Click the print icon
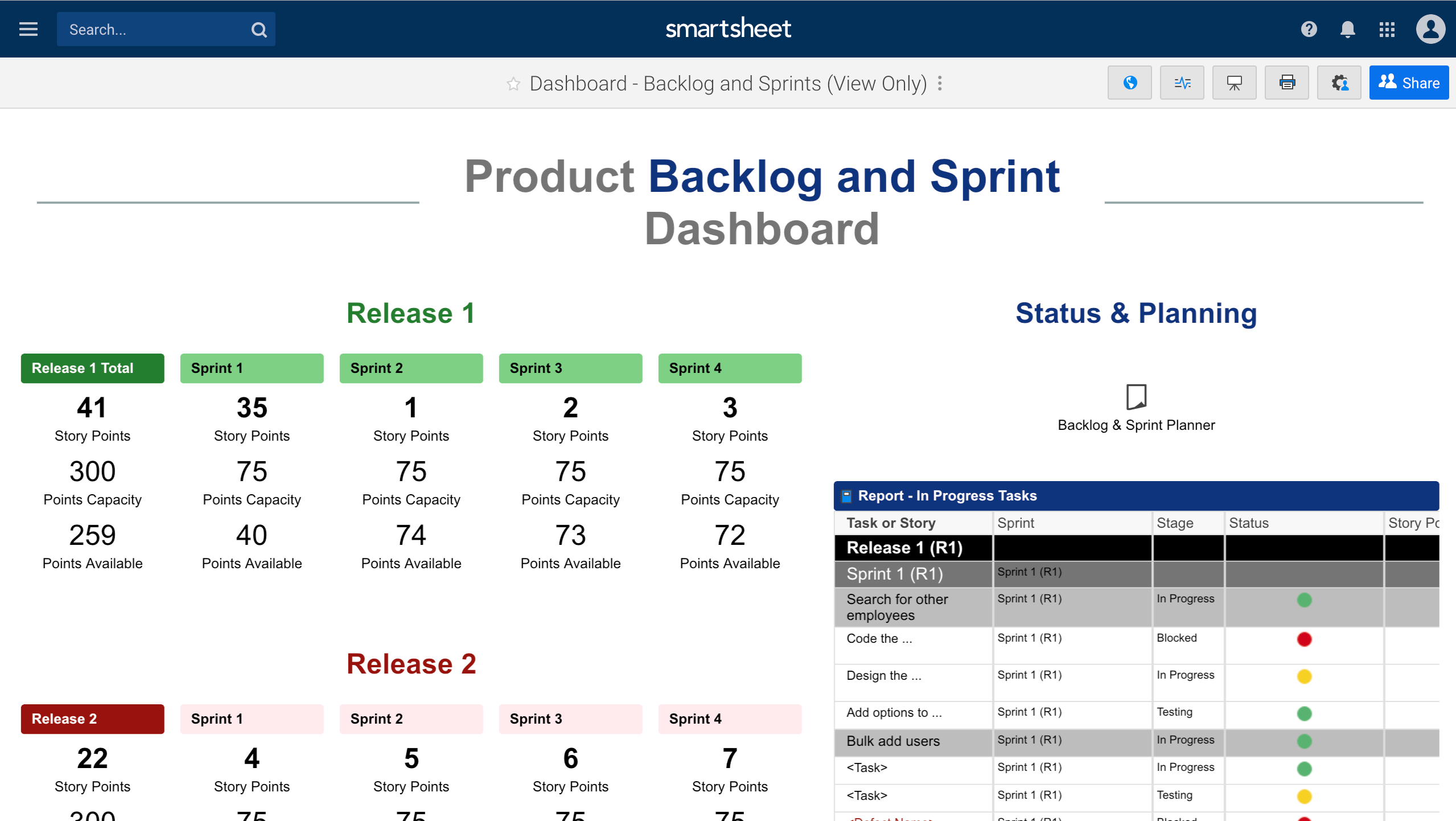Viewport: 1456px width, 821px height. tap(1287, 83)
